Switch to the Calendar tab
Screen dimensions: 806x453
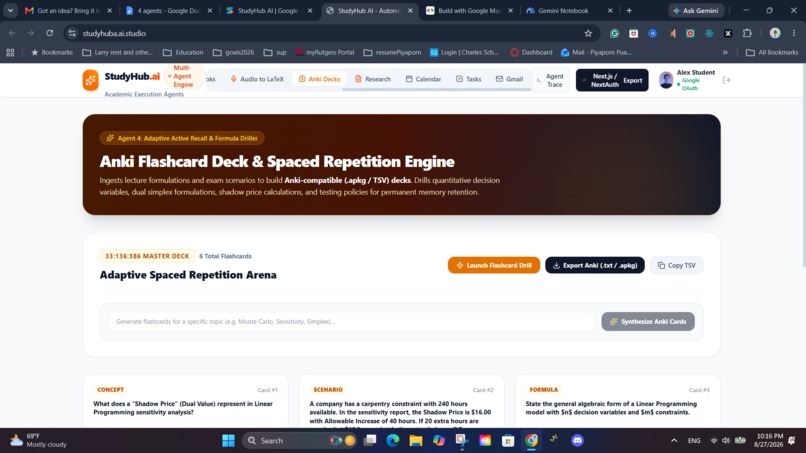click(x=423, y=79)
